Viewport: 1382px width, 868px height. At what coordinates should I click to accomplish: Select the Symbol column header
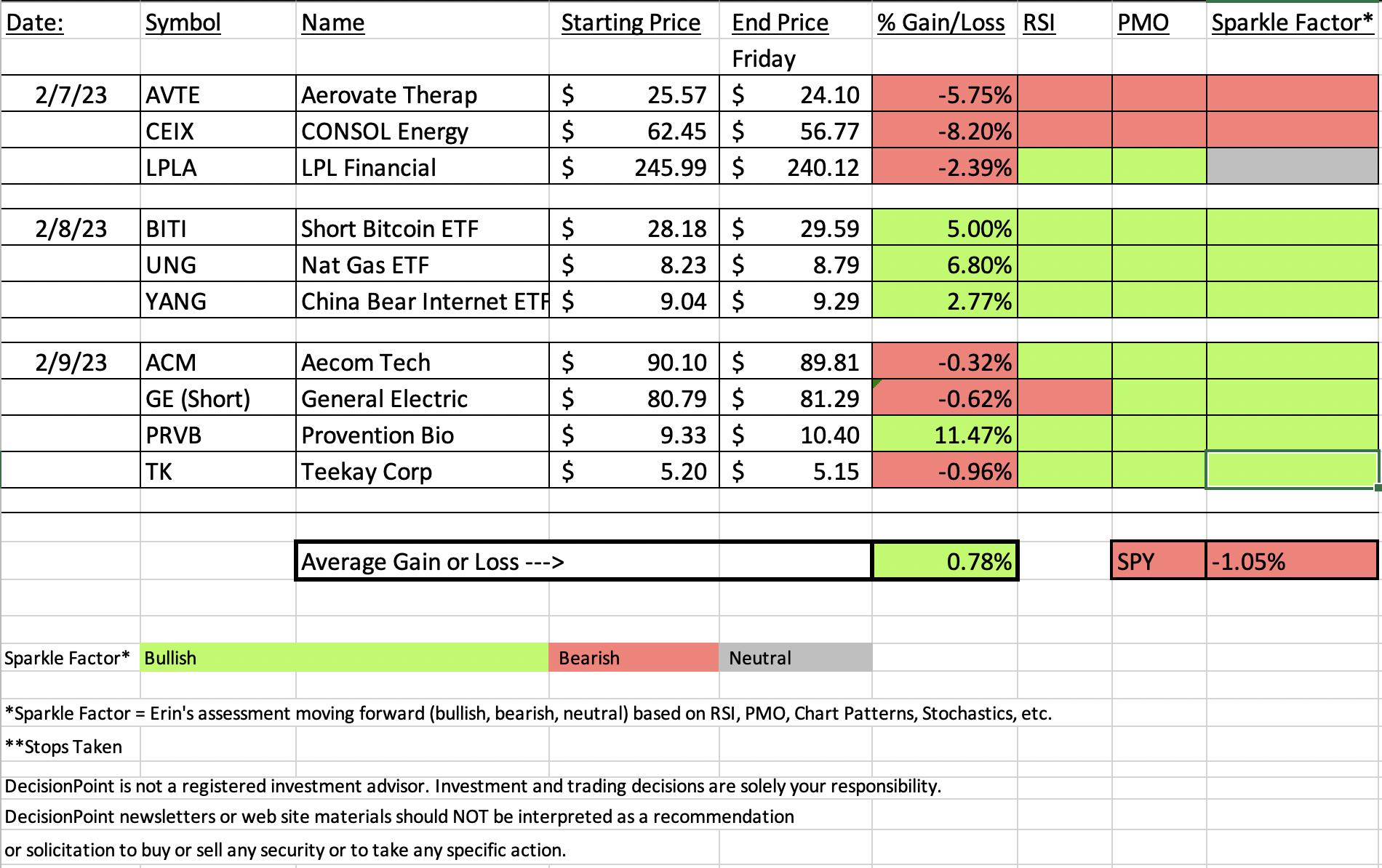tap(217, 21)
